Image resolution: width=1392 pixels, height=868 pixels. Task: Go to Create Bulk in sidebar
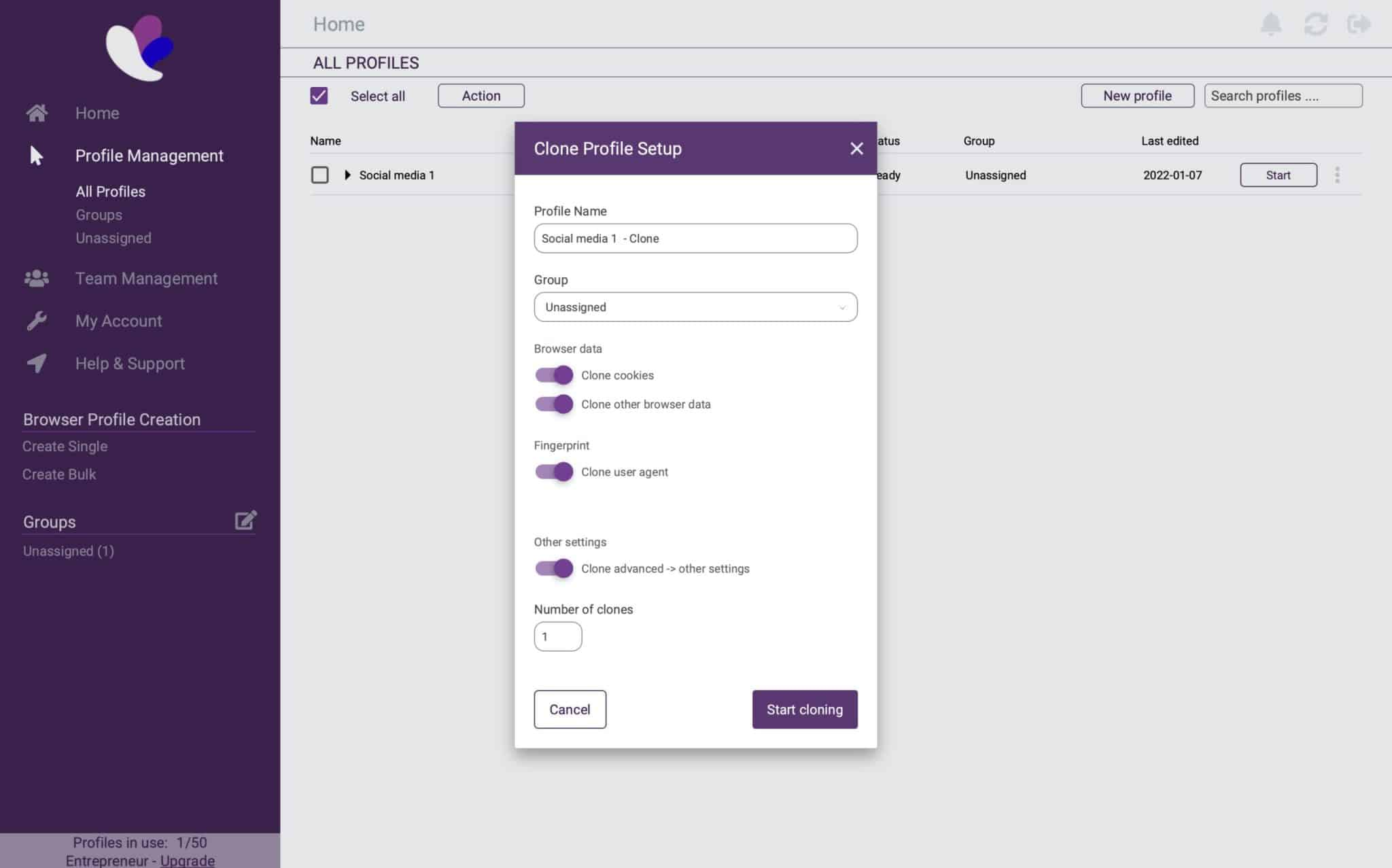(59, 474)
